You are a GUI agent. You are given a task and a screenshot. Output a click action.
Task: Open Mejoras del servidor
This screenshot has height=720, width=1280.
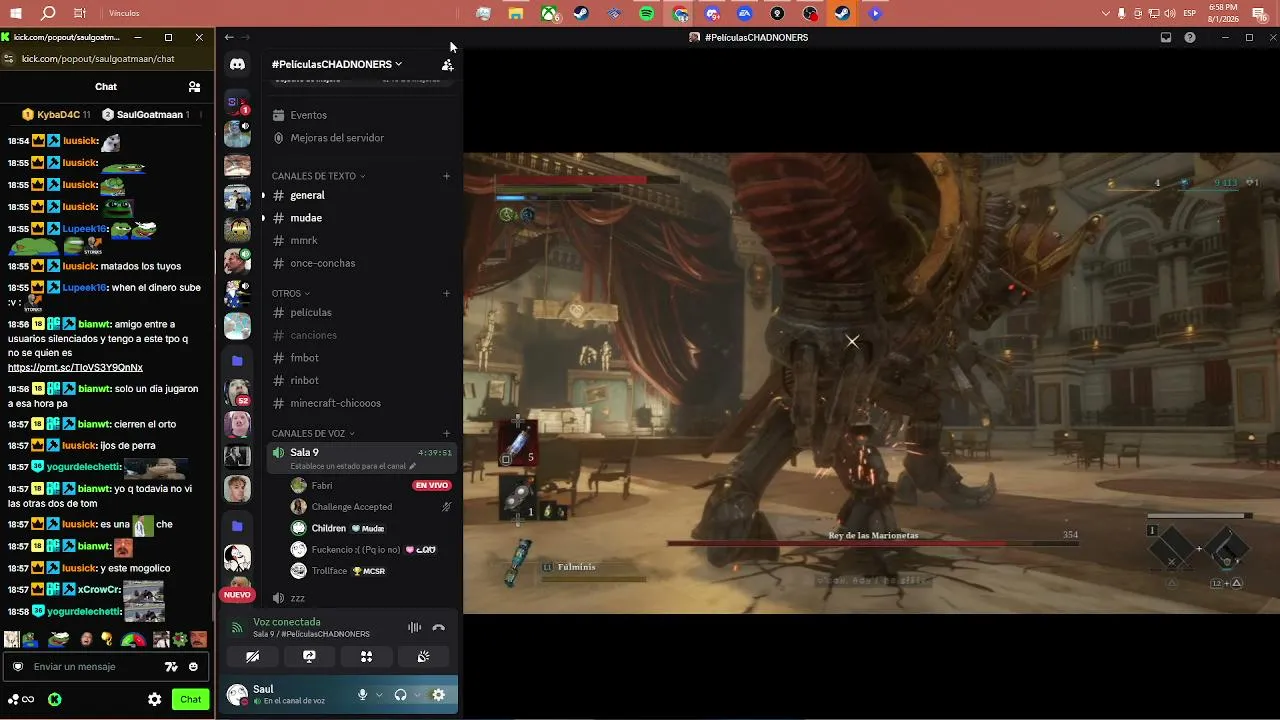[362, 138]
